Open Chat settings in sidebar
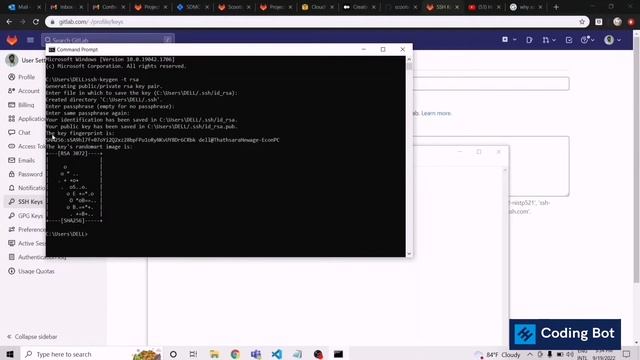 (24, 132)
